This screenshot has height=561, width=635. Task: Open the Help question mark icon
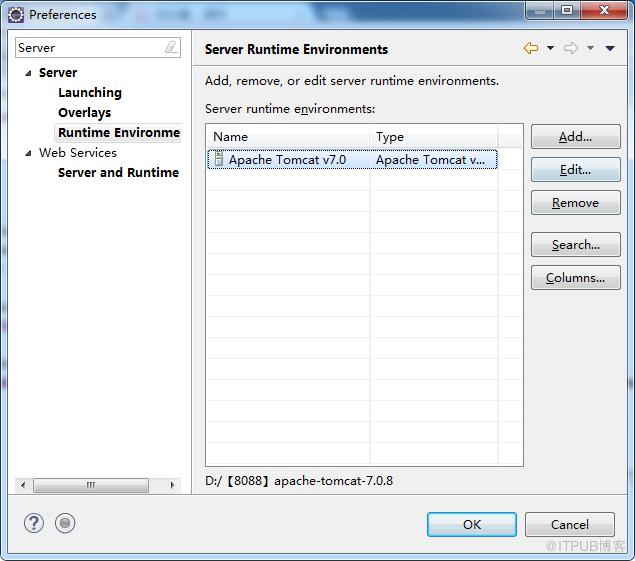pos(34,523)
